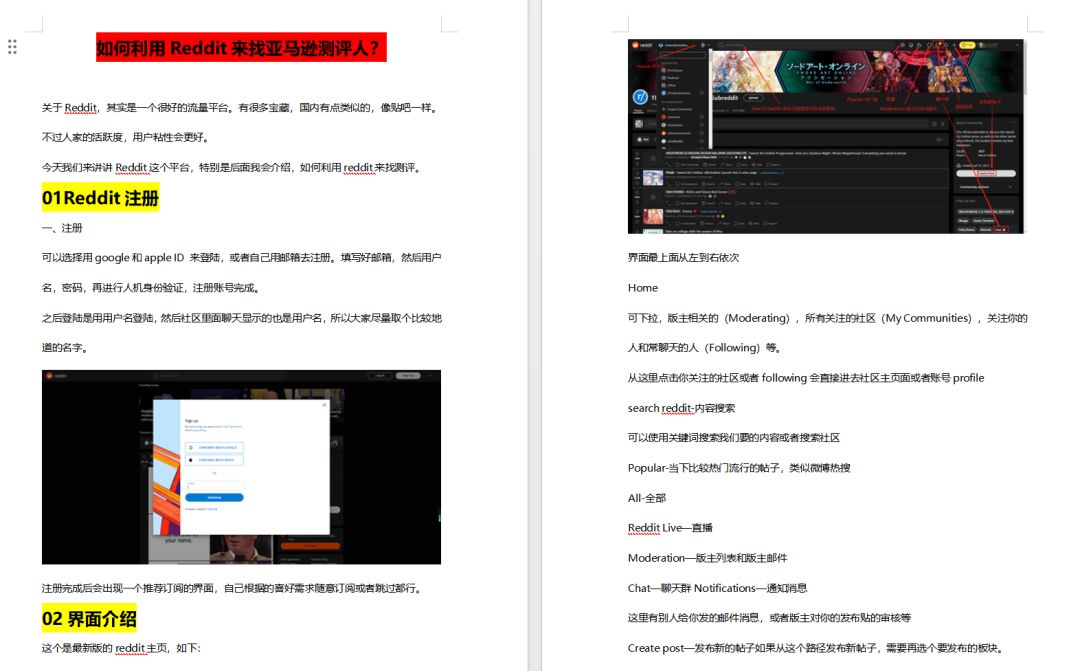Click the Apple icon on Continue With Apple

[191, 460]
